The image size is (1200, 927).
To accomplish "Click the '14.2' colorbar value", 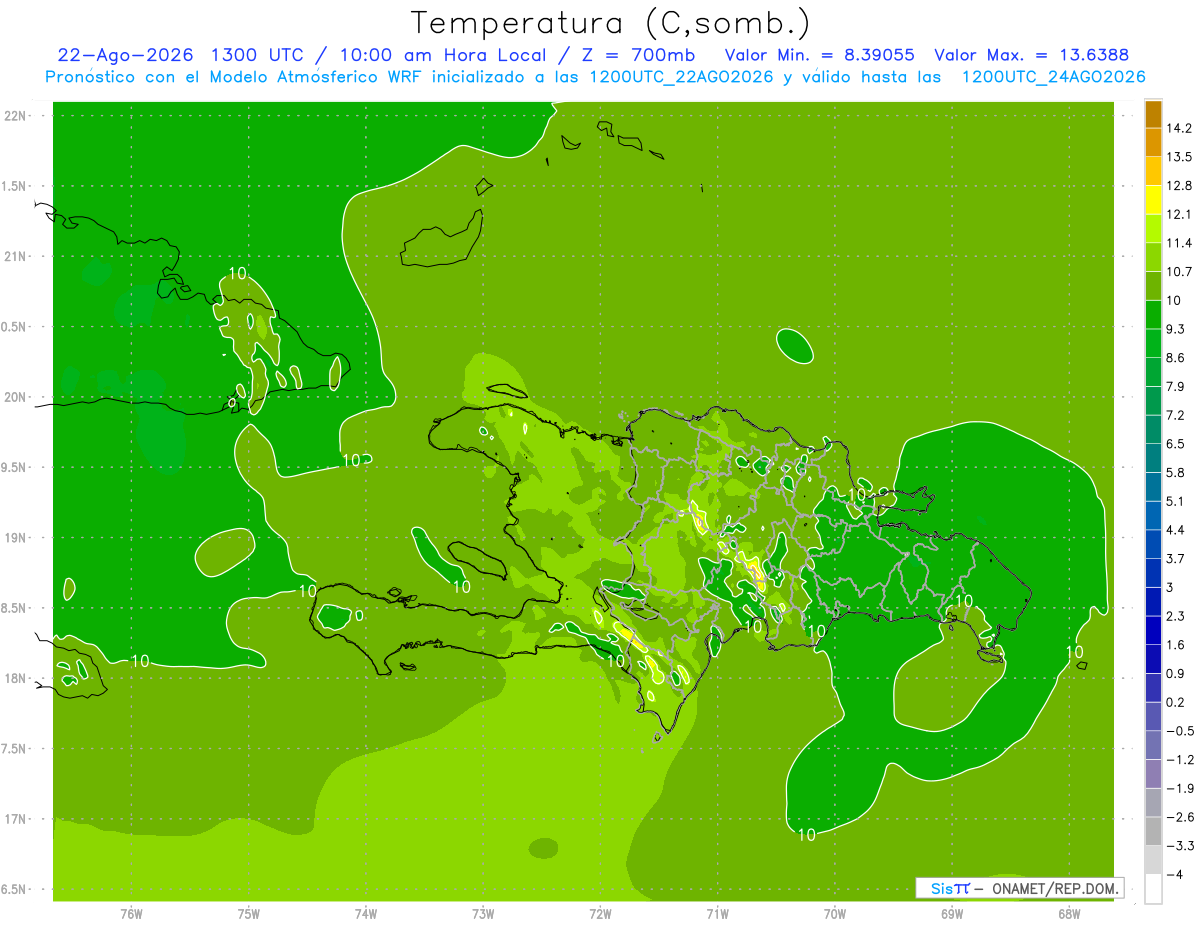I will [1179, 128].
